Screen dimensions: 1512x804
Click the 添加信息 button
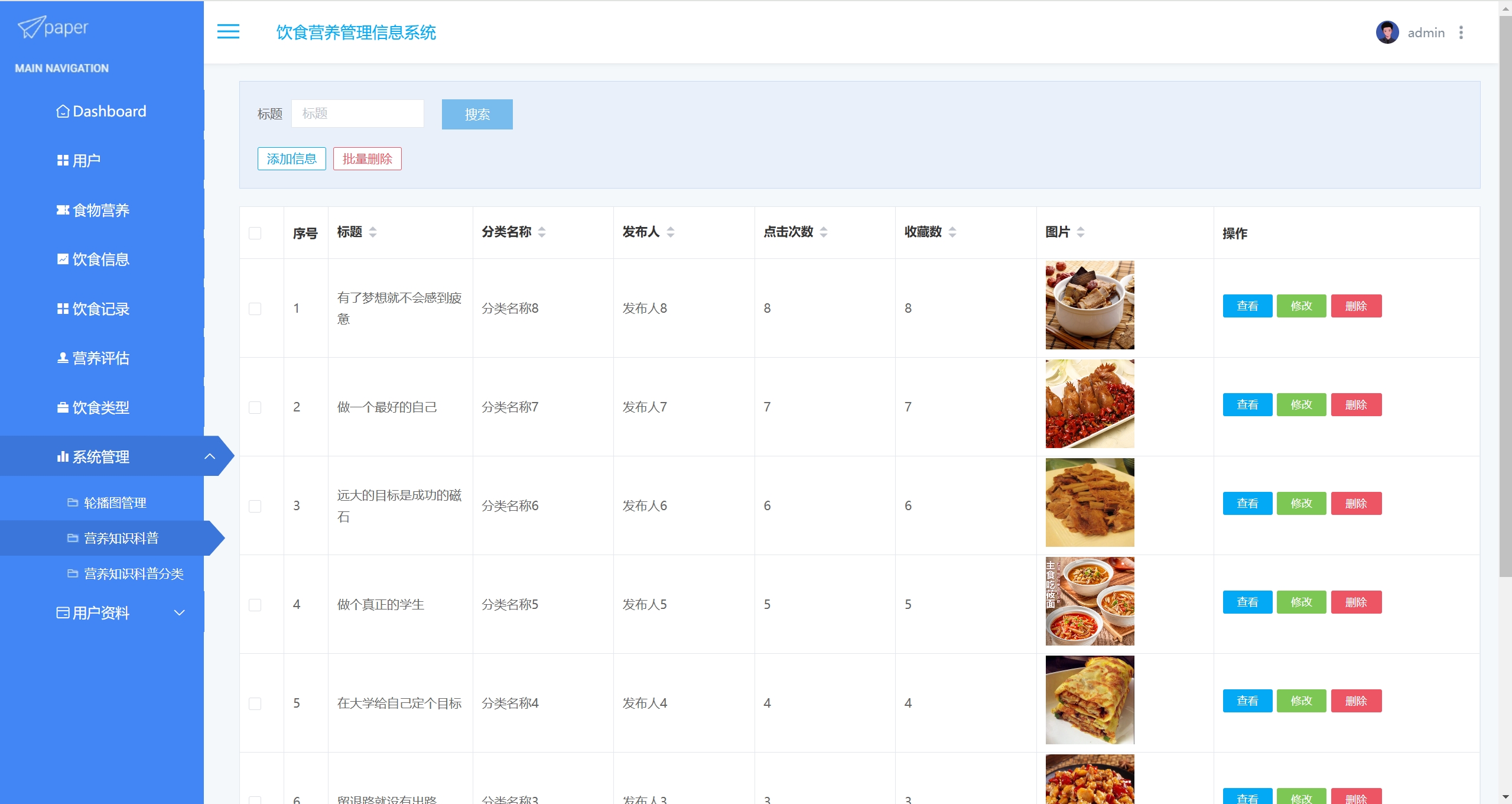(x=292, y=158)
